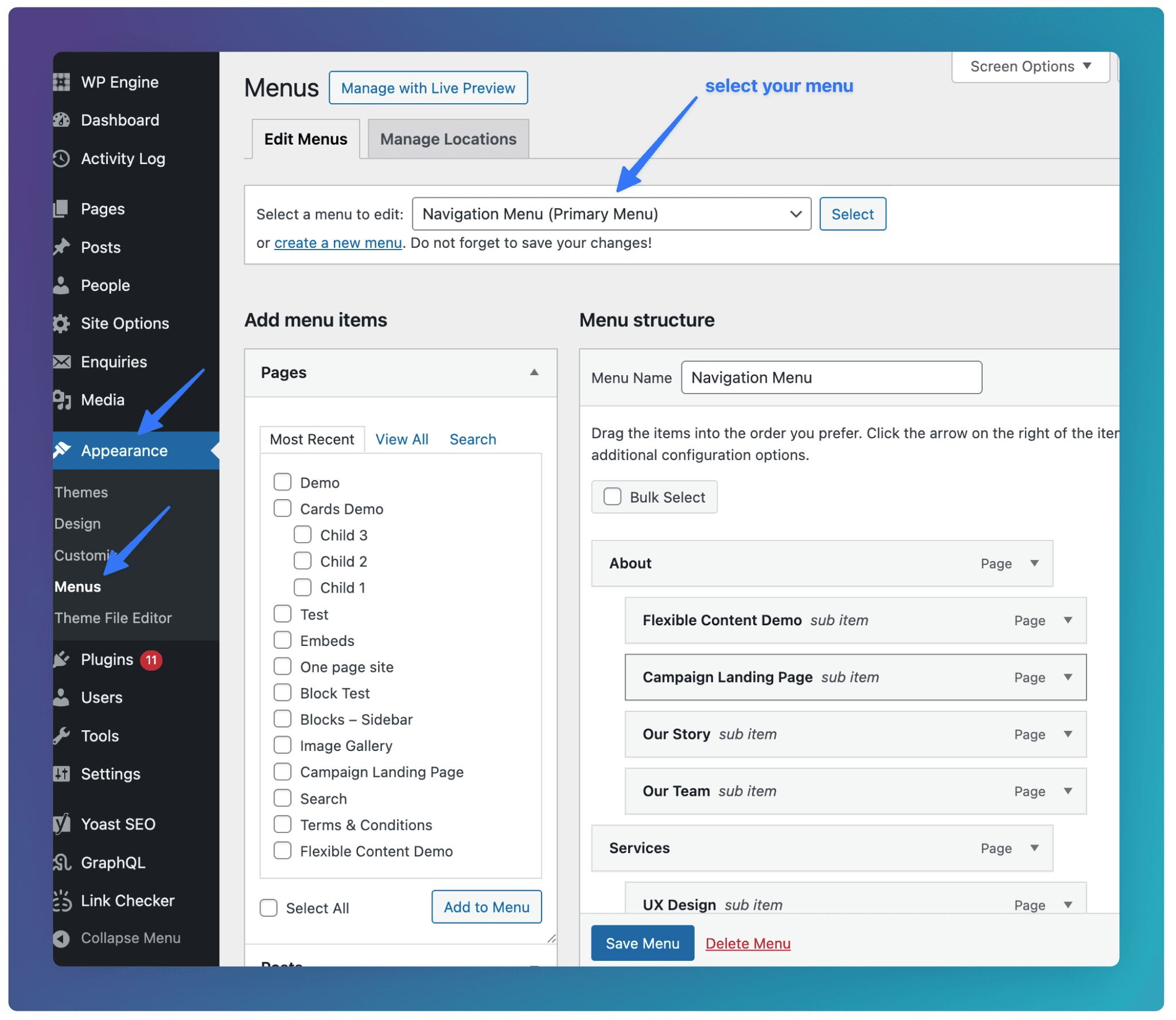Viewport: 1176px width, 1020px height.
Task: Click the Posts pushpin icon
Action: (x=61, y=247)
